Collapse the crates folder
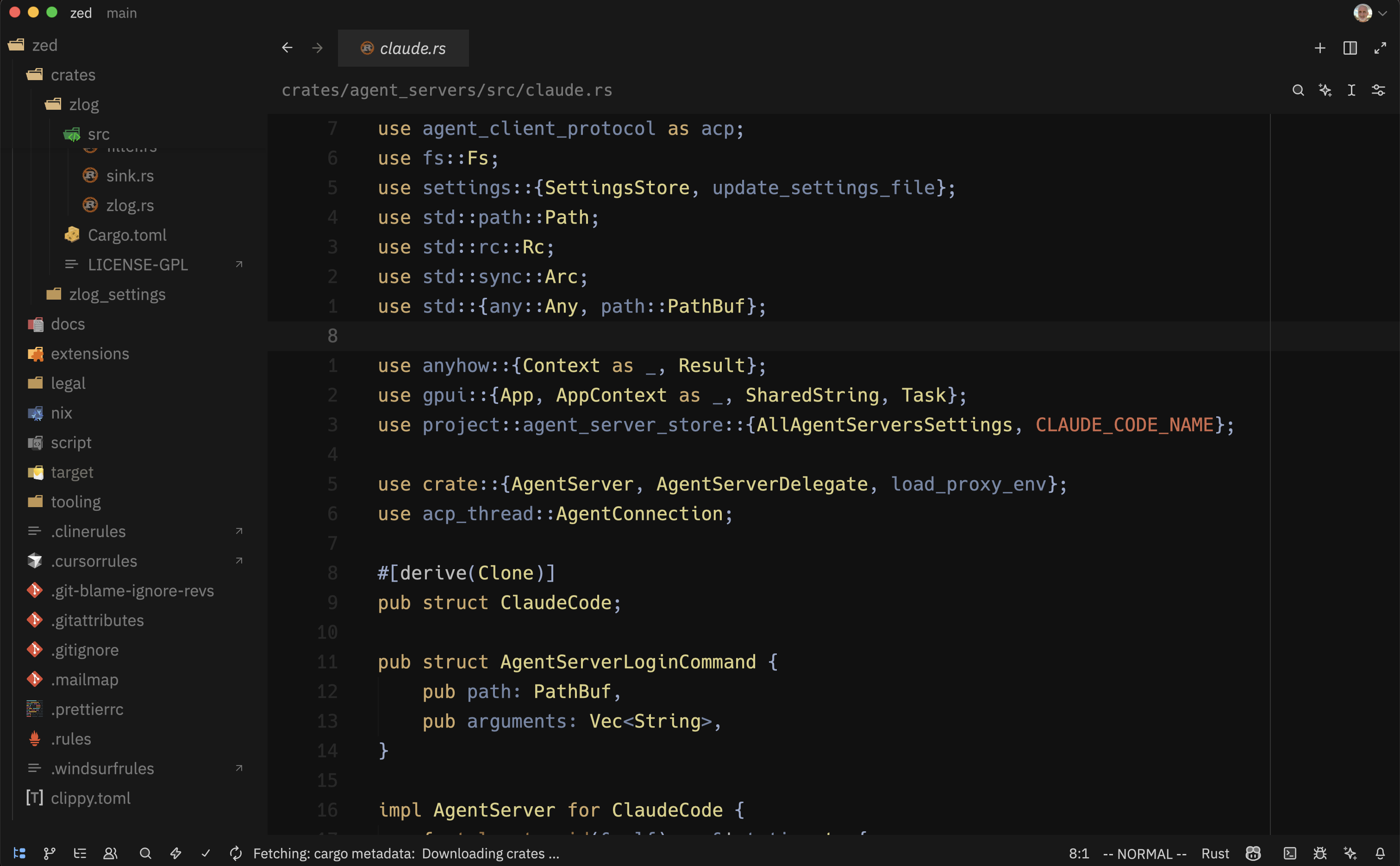1400x866 pixels. tap(133, 75)
